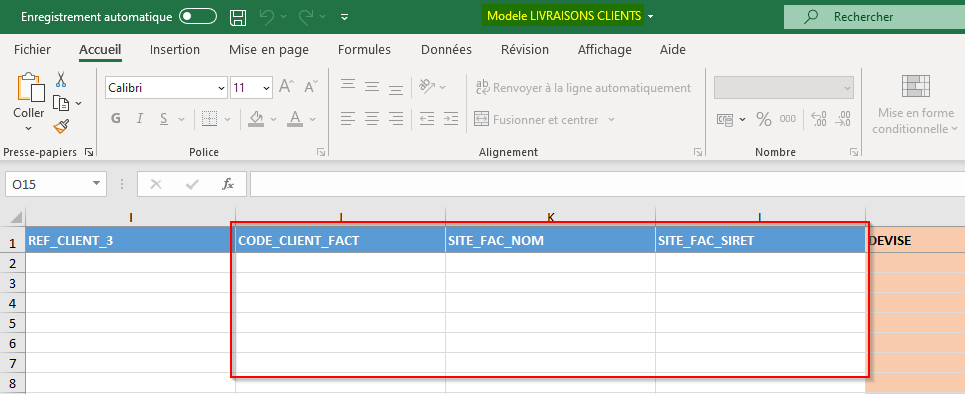The height and width of the screenshot is (394, 965).
Task: Expand Fusionner et centrer dropdown arrow
Action: (611, 119)
